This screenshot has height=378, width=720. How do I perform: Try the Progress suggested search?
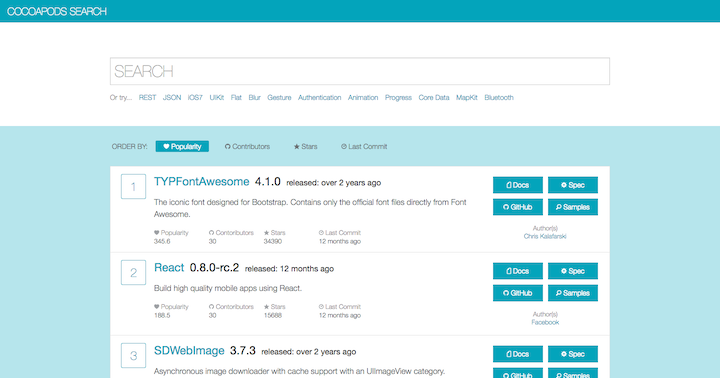pos(398,97)
